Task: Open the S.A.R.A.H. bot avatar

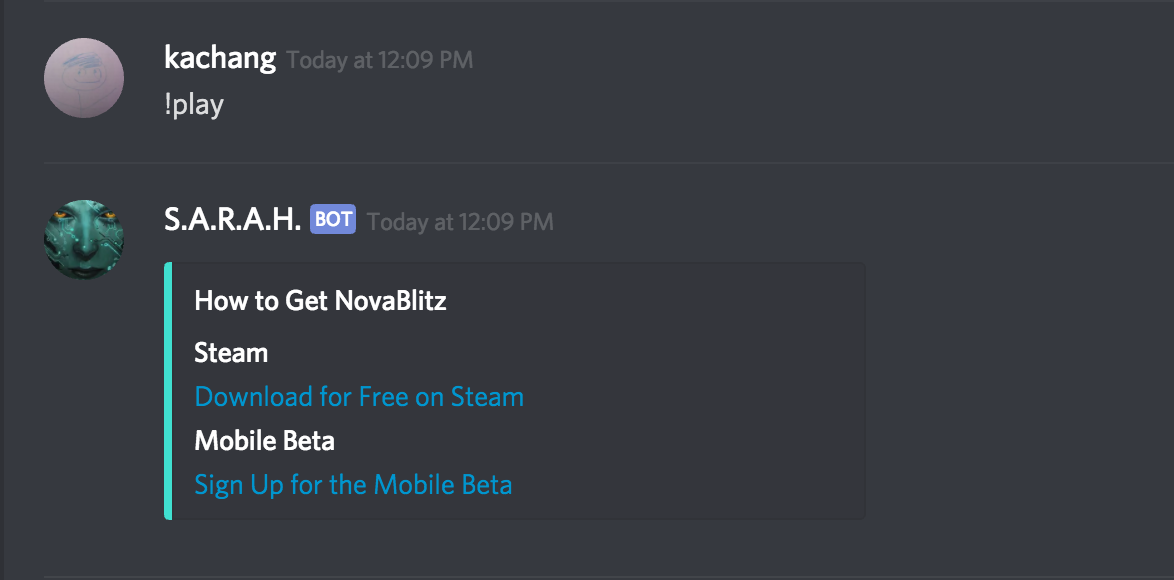Action: click(x=84, y=239)
